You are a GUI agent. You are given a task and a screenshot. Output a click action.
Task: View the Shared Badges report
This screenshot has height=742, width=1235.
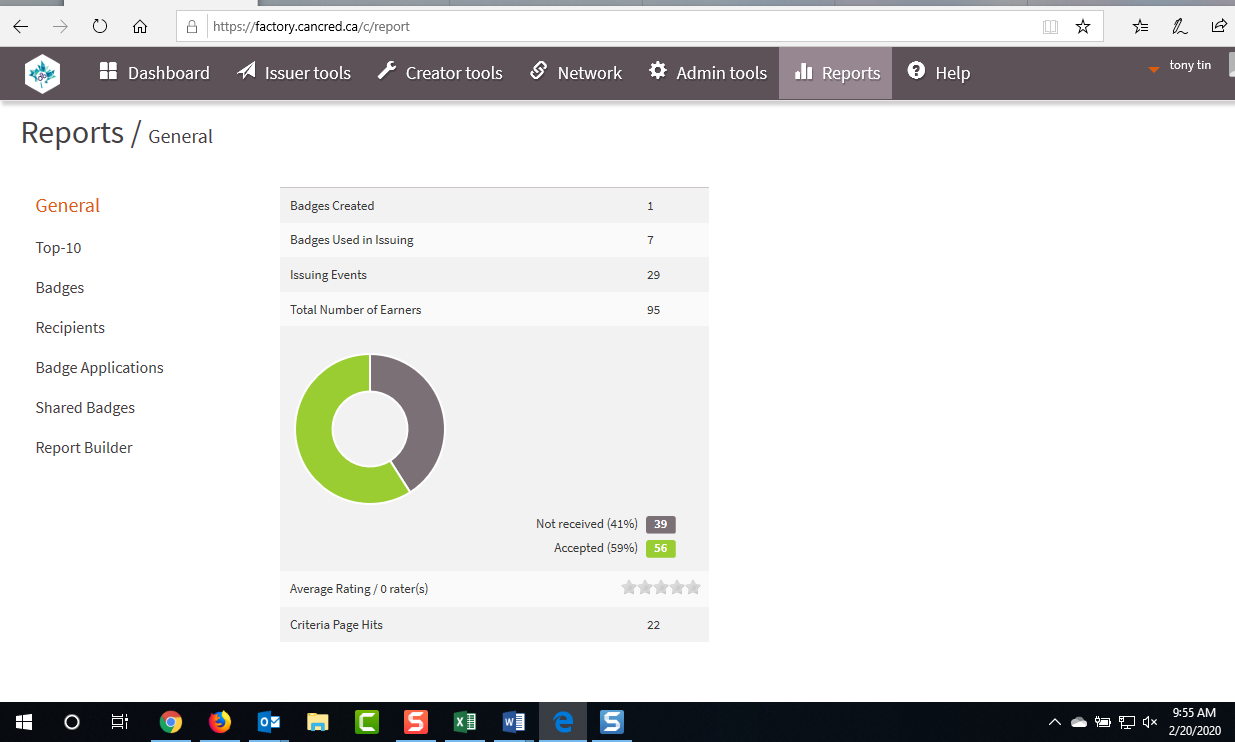85,408
